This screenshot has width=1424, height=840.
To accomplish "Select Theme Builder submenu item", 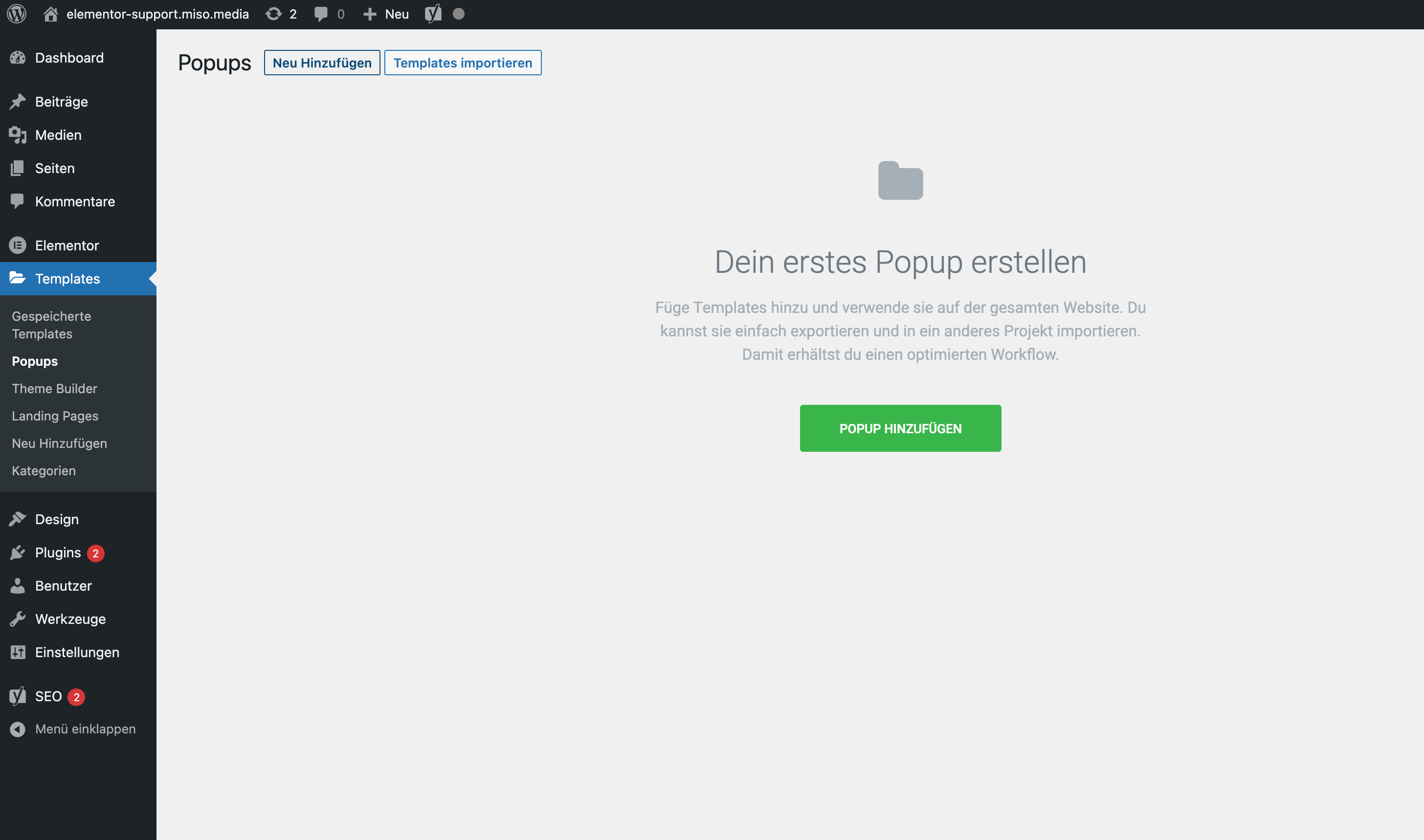I will [54, 388].
